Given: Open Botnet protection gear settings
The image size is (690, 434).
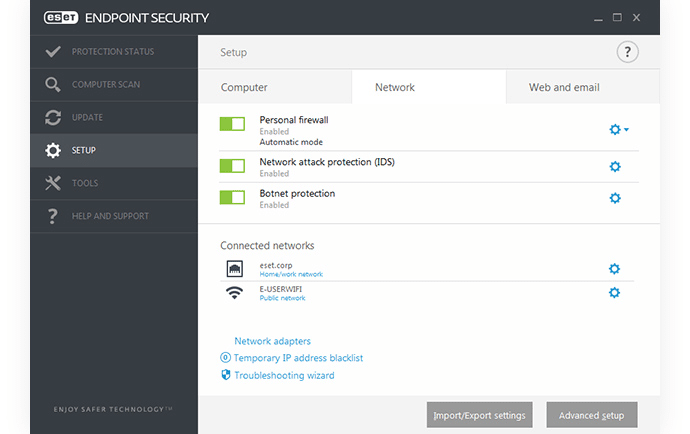Looking at the screenshot, I should (615, 198).
